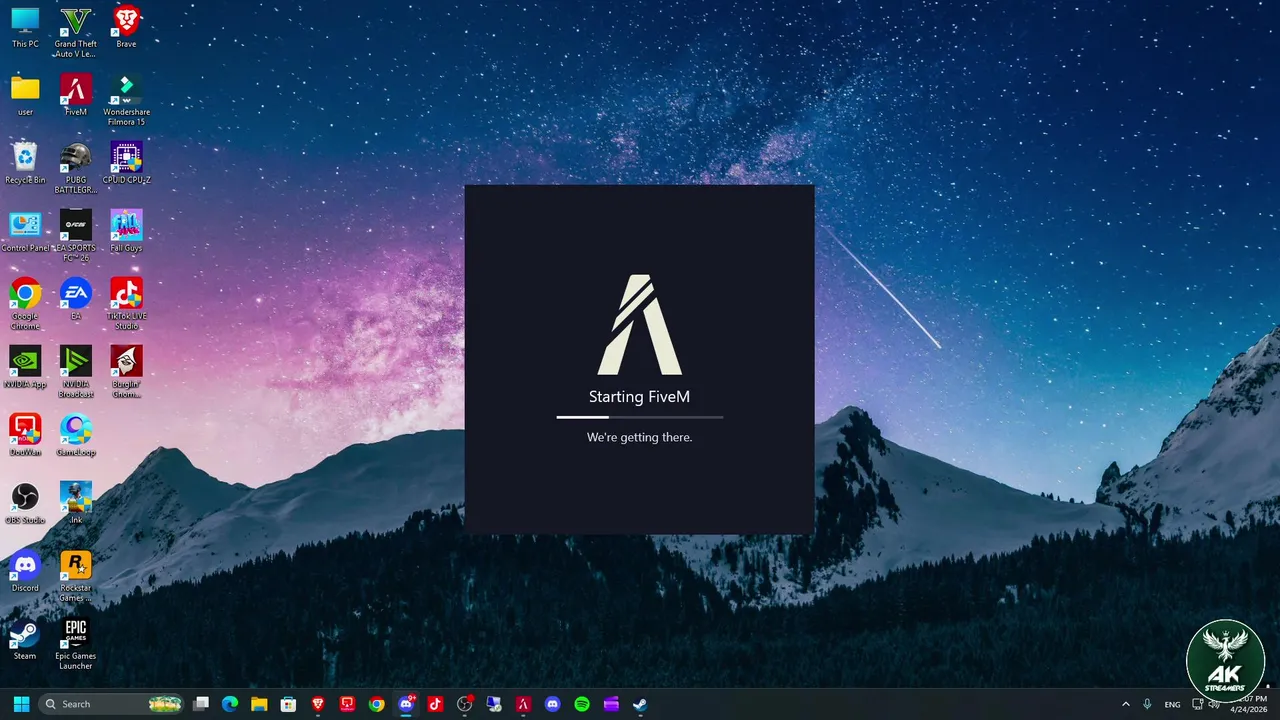Open File Explorer from the taskbar

point(259,704)
